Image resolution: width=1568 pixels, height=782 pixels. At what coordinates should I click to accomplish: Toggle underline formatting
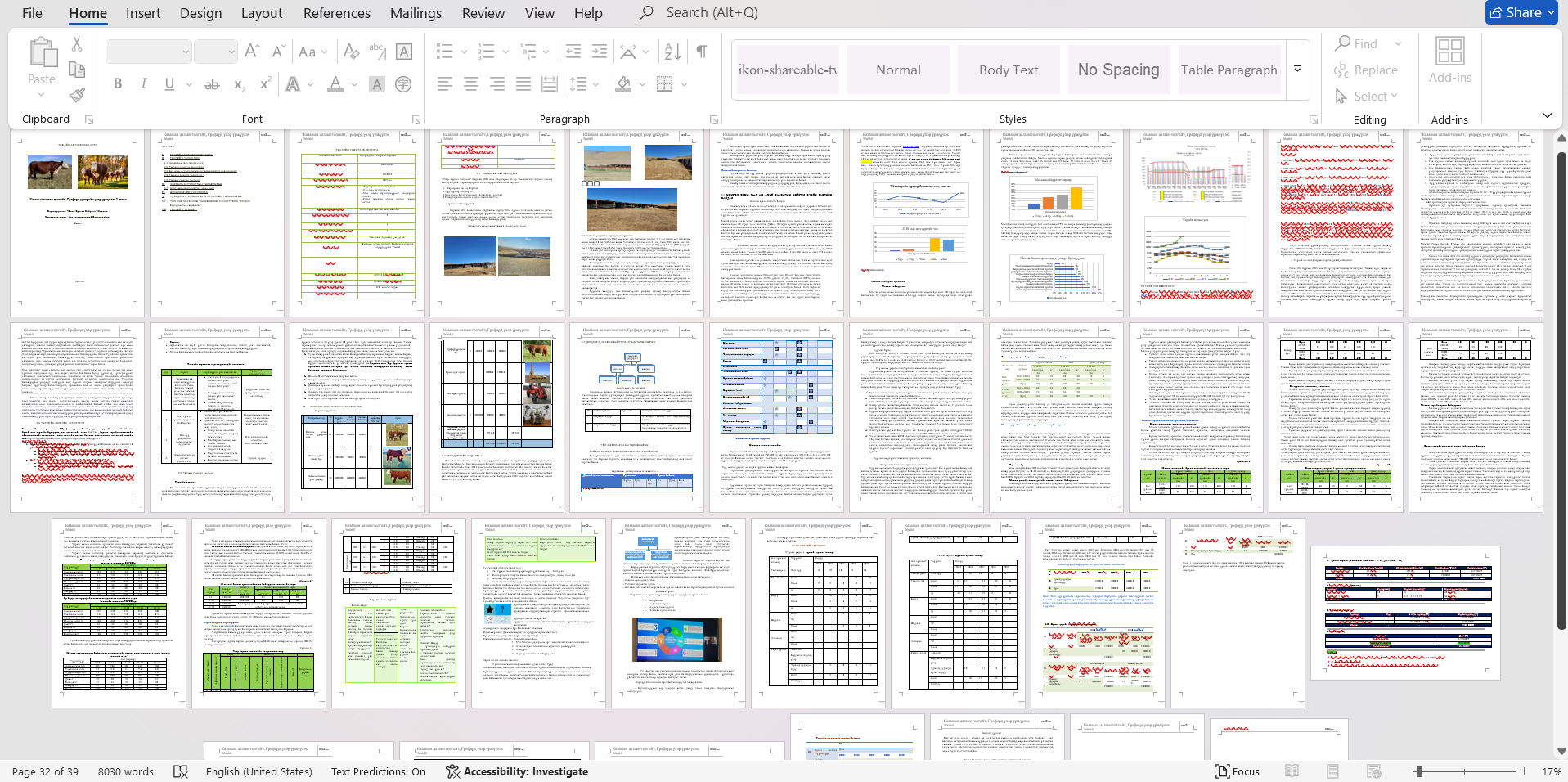tap(169, 84)
